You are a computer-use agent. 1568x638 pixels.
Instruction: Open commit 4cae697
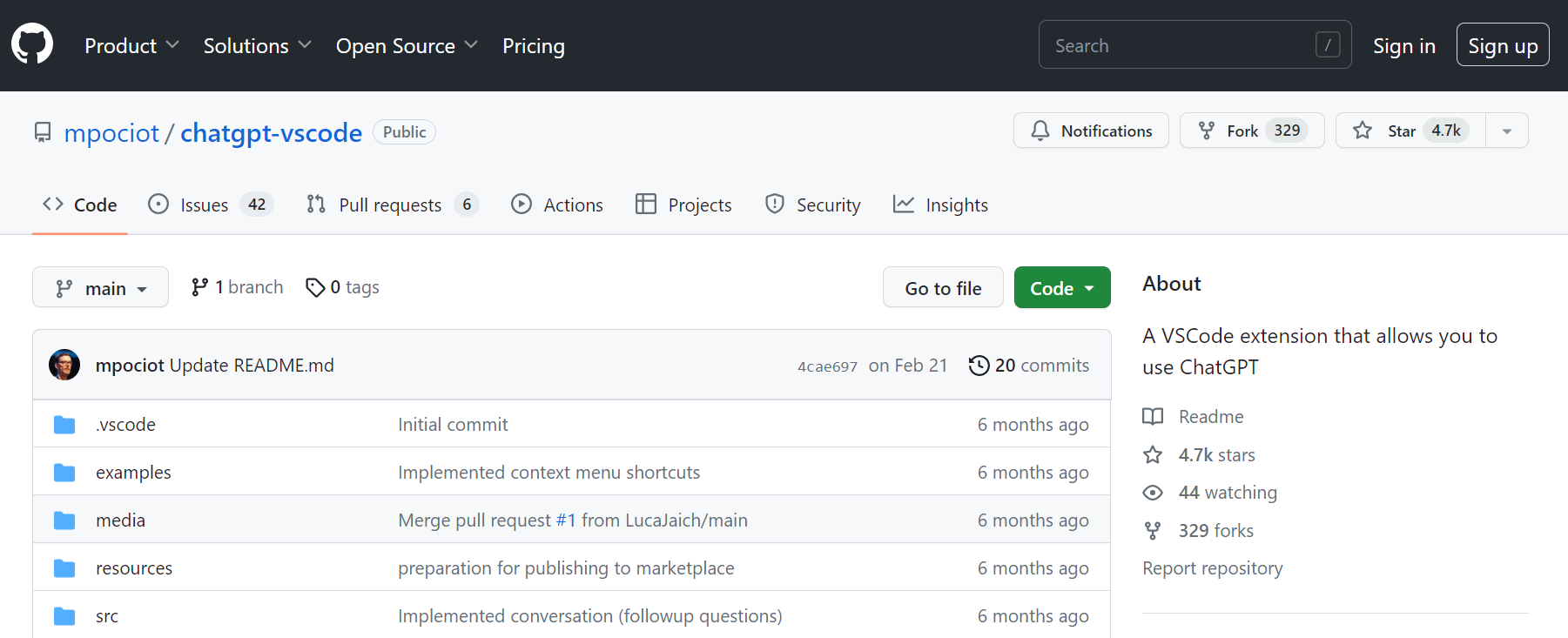click(x=827, y=366)
